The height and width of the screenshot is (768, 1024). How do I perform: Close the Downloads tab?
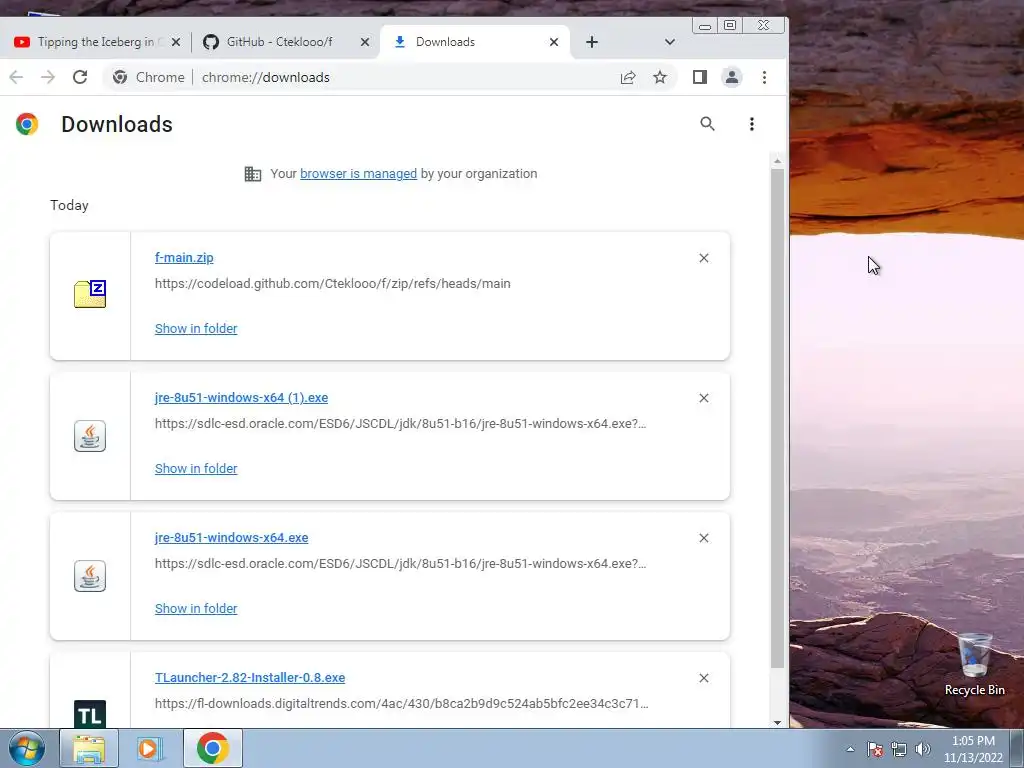[x=554, y=42]
